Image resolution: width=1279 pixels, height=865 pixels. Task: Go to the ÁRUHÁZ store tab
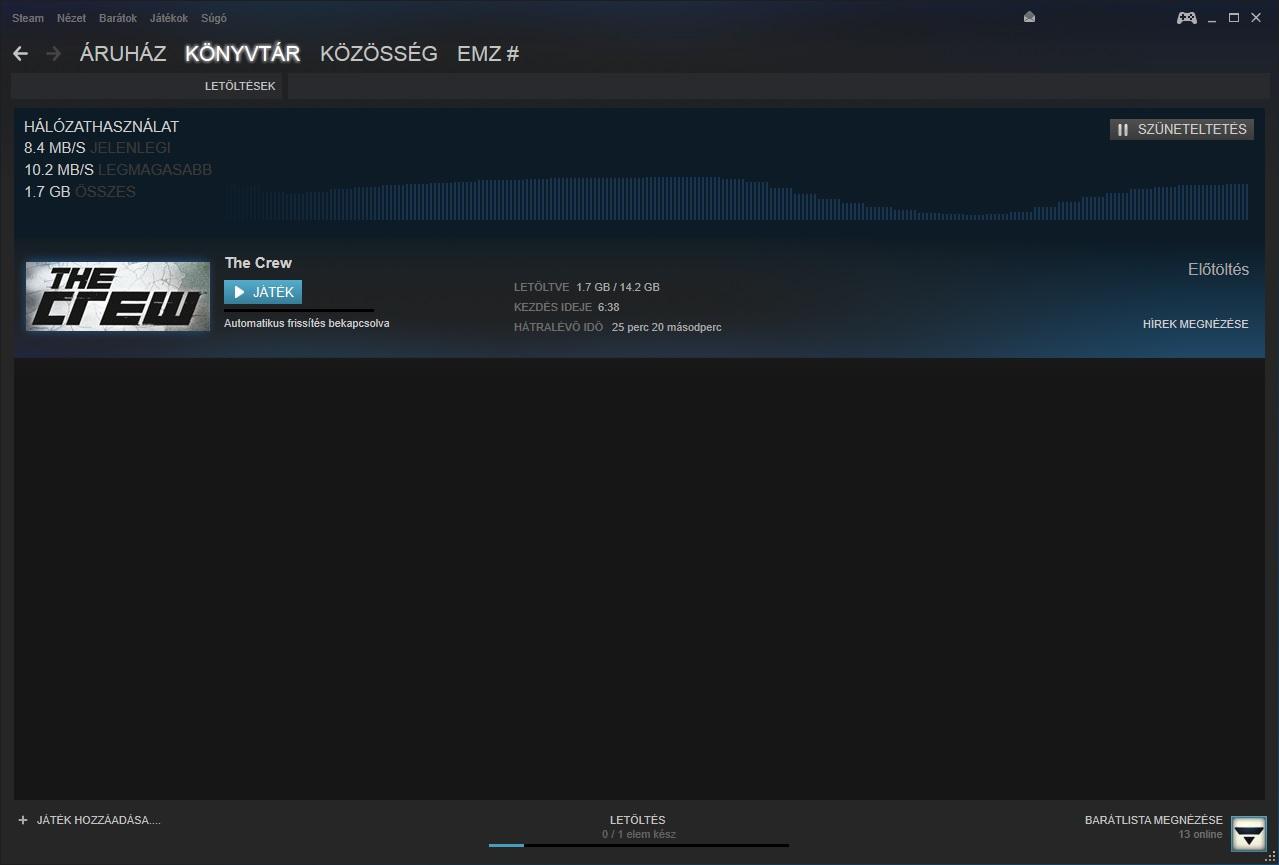click(x=123, y=54)
